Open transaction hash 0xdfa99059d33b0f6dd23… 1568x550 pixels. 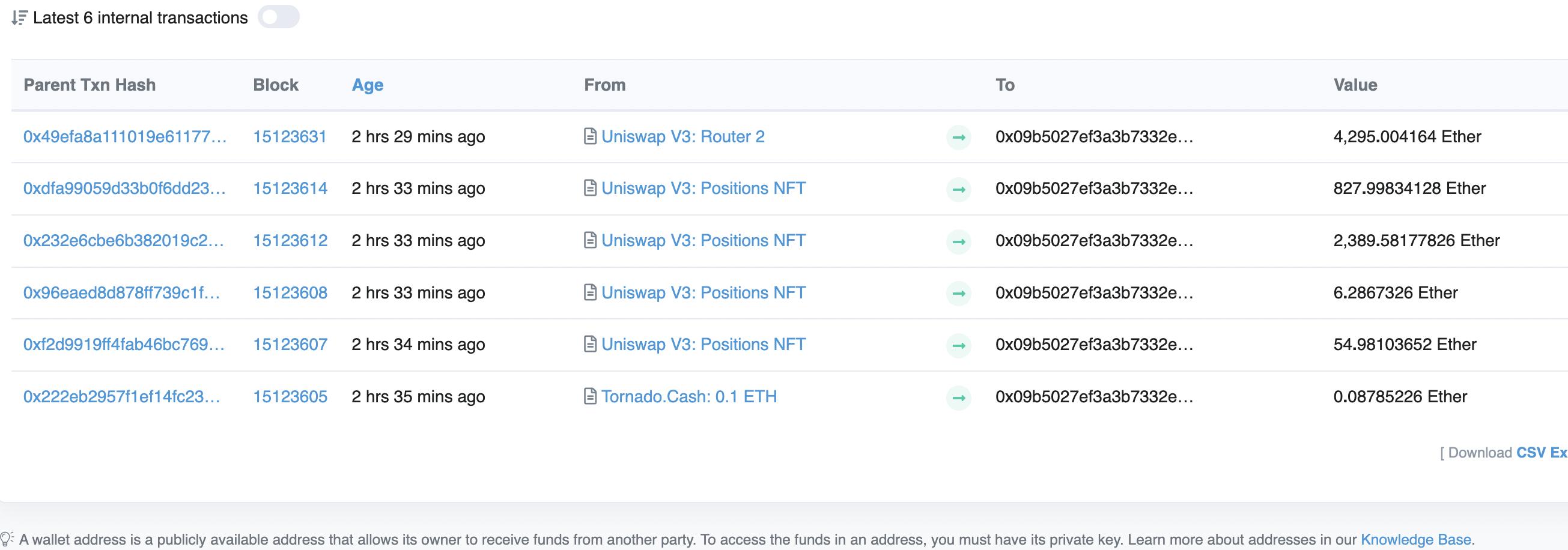click(124, 189)
